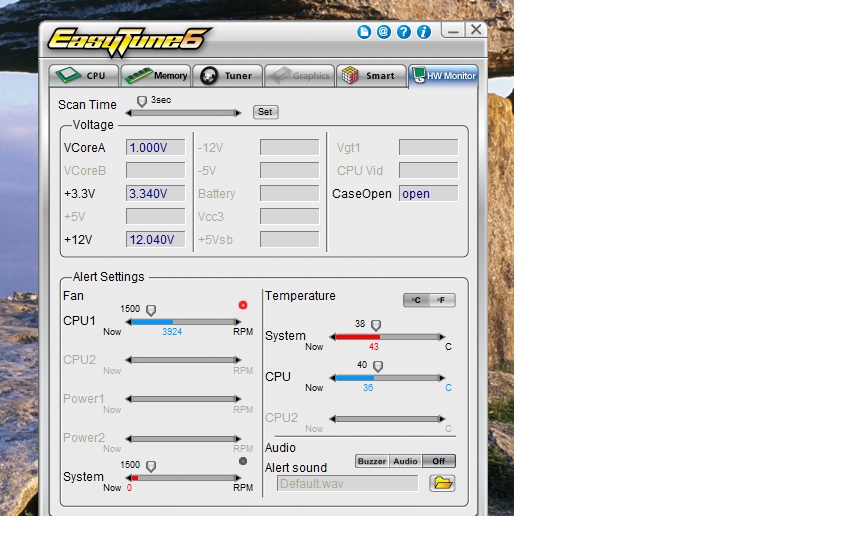Image resolution: width=864 pixels, height=540 pixels.
Task: Open the Tuner tab
Action: 228,75
